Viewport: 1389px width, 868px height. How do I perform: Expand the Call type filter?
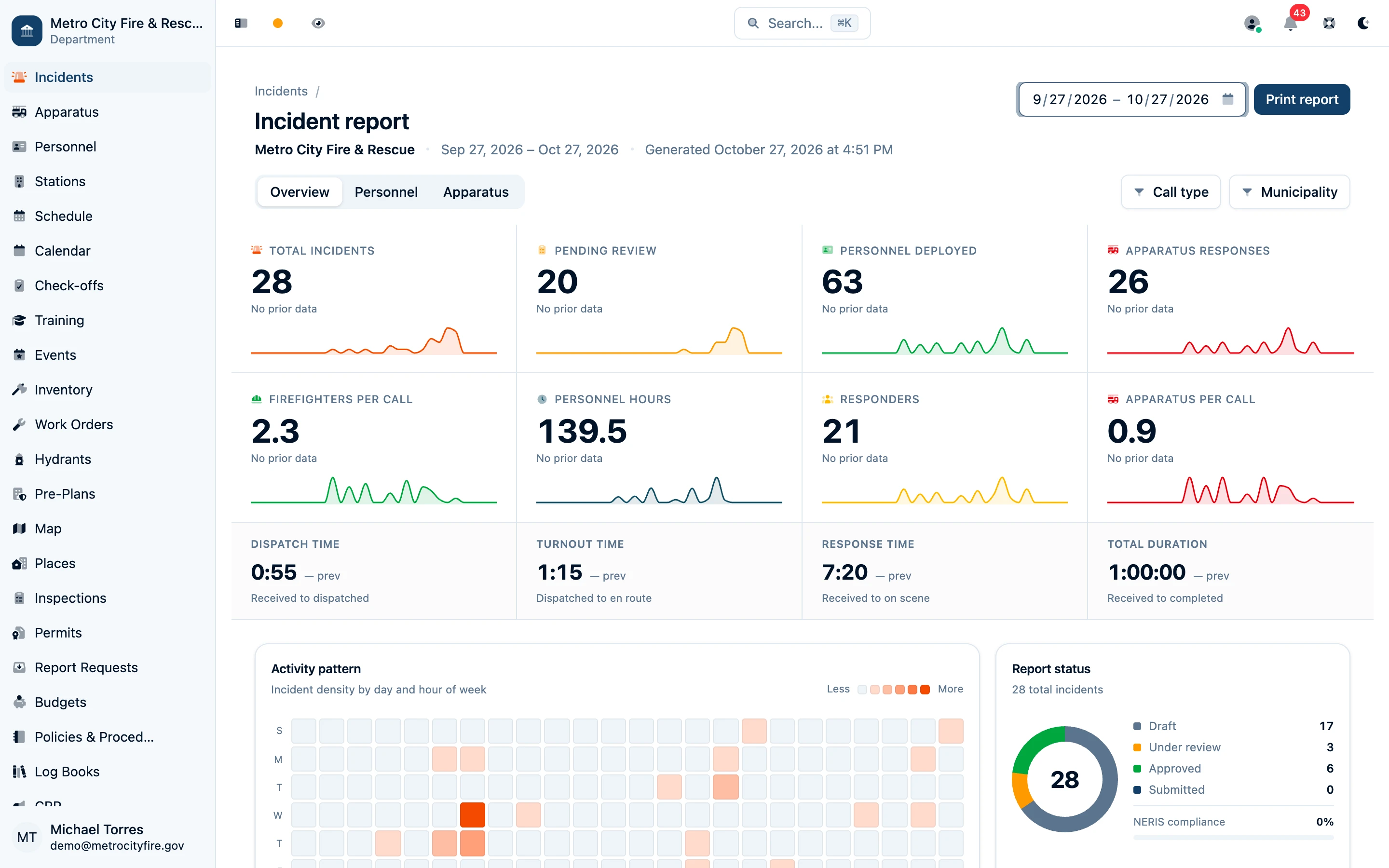1171,192
